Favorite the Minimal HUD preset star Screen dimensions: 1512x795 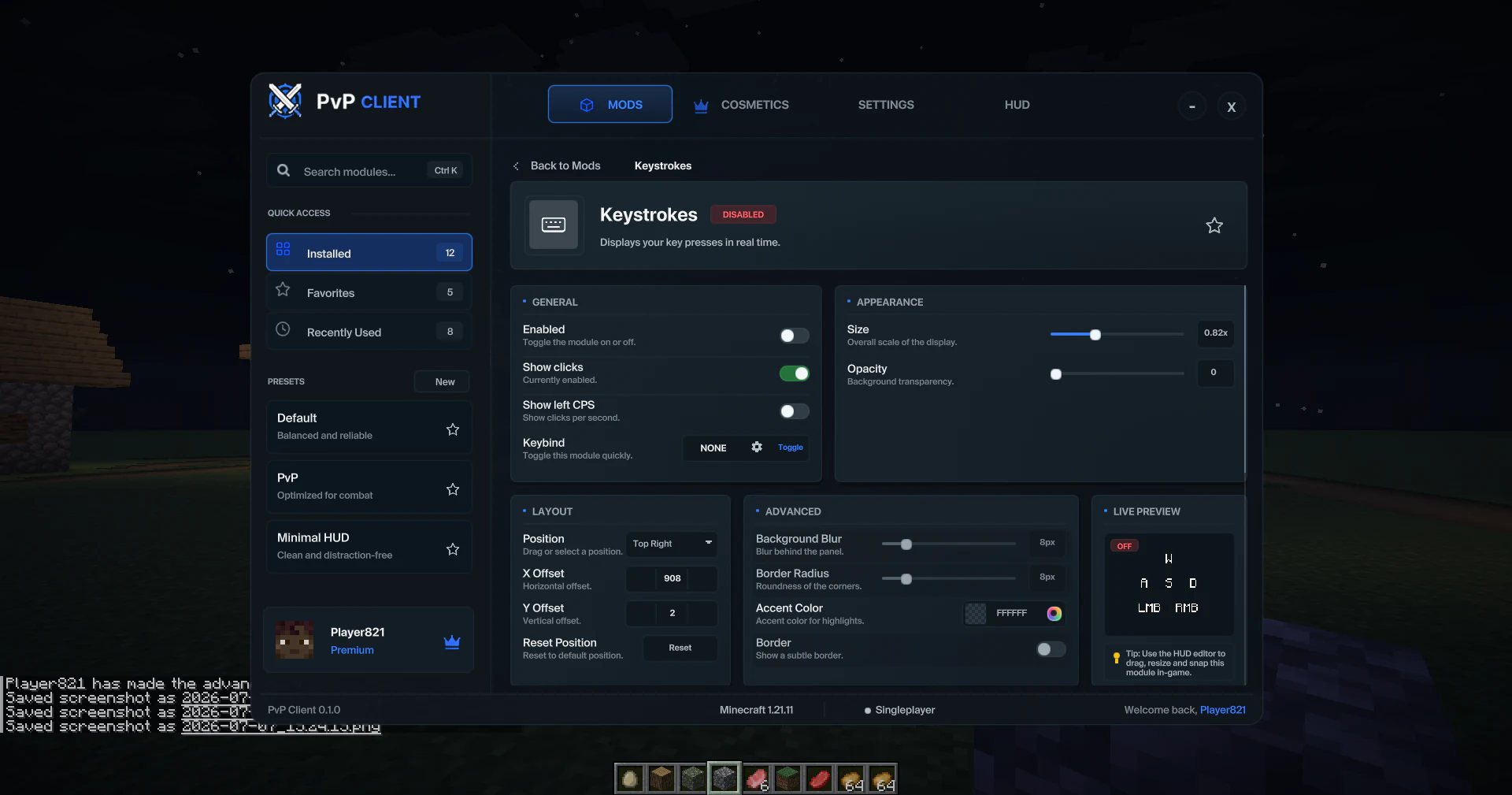click(x=453, y=549)
